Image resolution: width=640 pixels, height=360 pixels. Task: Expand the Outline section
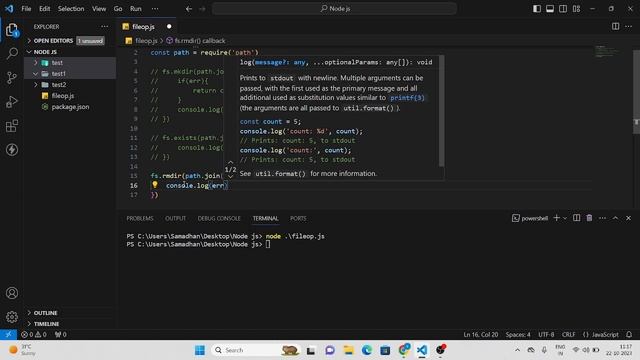[70, 313]
